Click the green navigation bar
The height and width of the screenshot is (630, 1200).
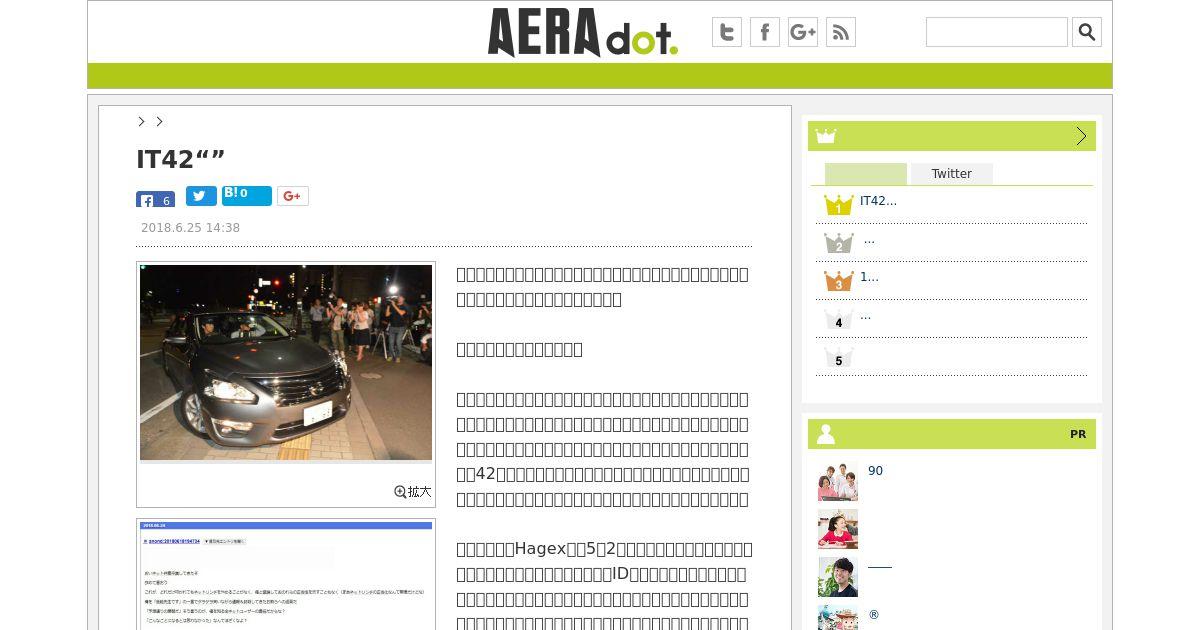(x=600, y=76)
